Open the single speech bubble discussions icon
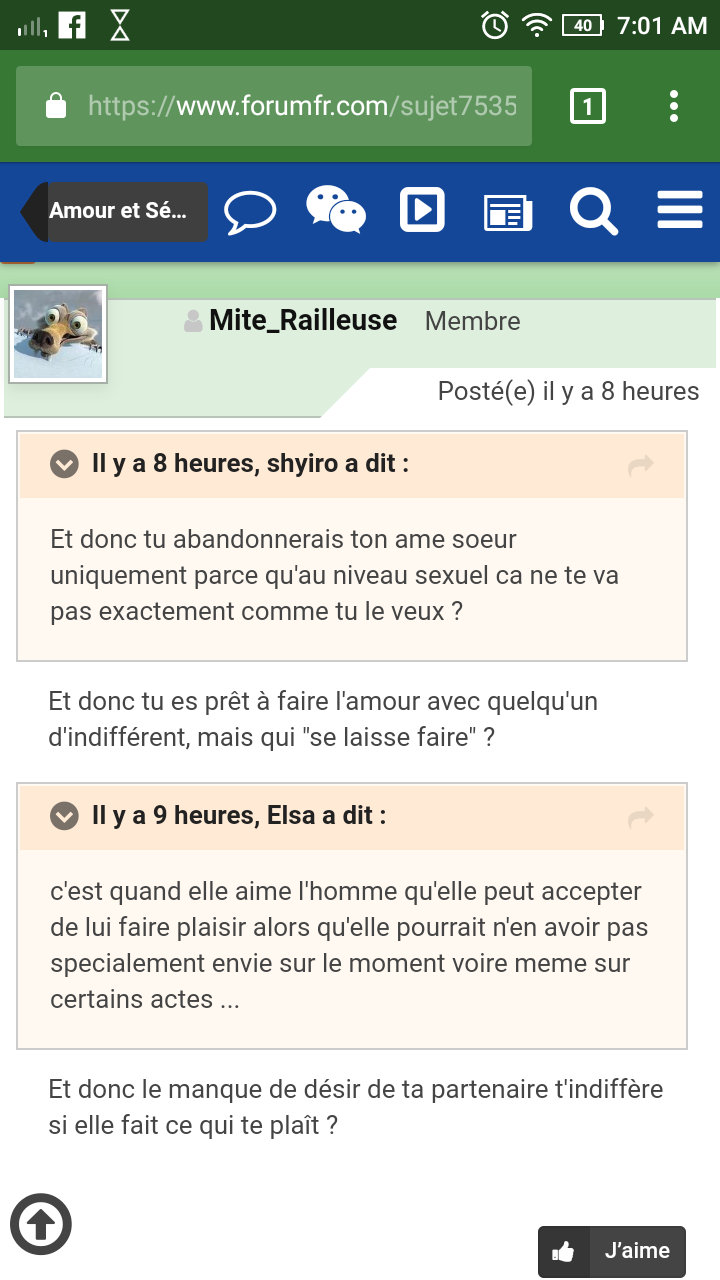 pyautogui.click(x=249, y=212)
